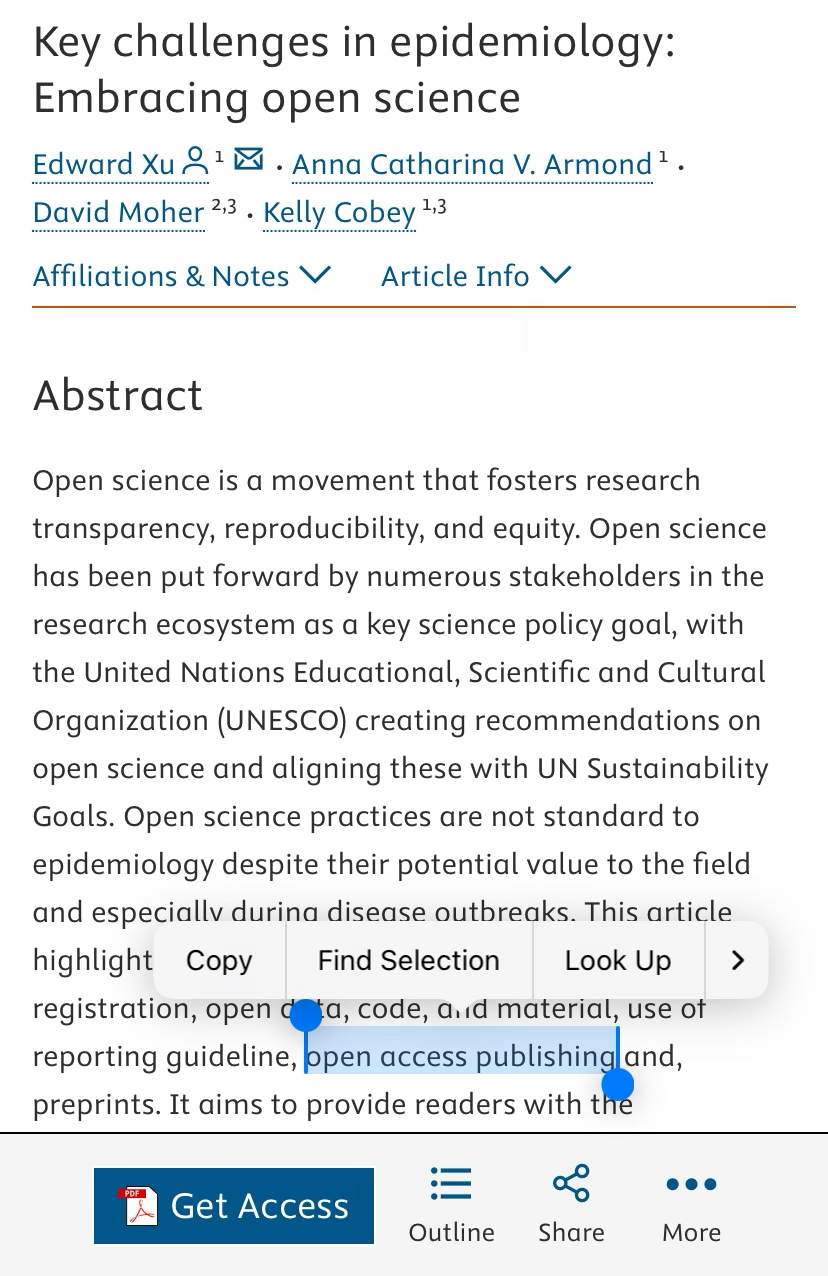
Task: Open the Edward Xu author link
Action: pyautogui.click(x=104, y=164)
